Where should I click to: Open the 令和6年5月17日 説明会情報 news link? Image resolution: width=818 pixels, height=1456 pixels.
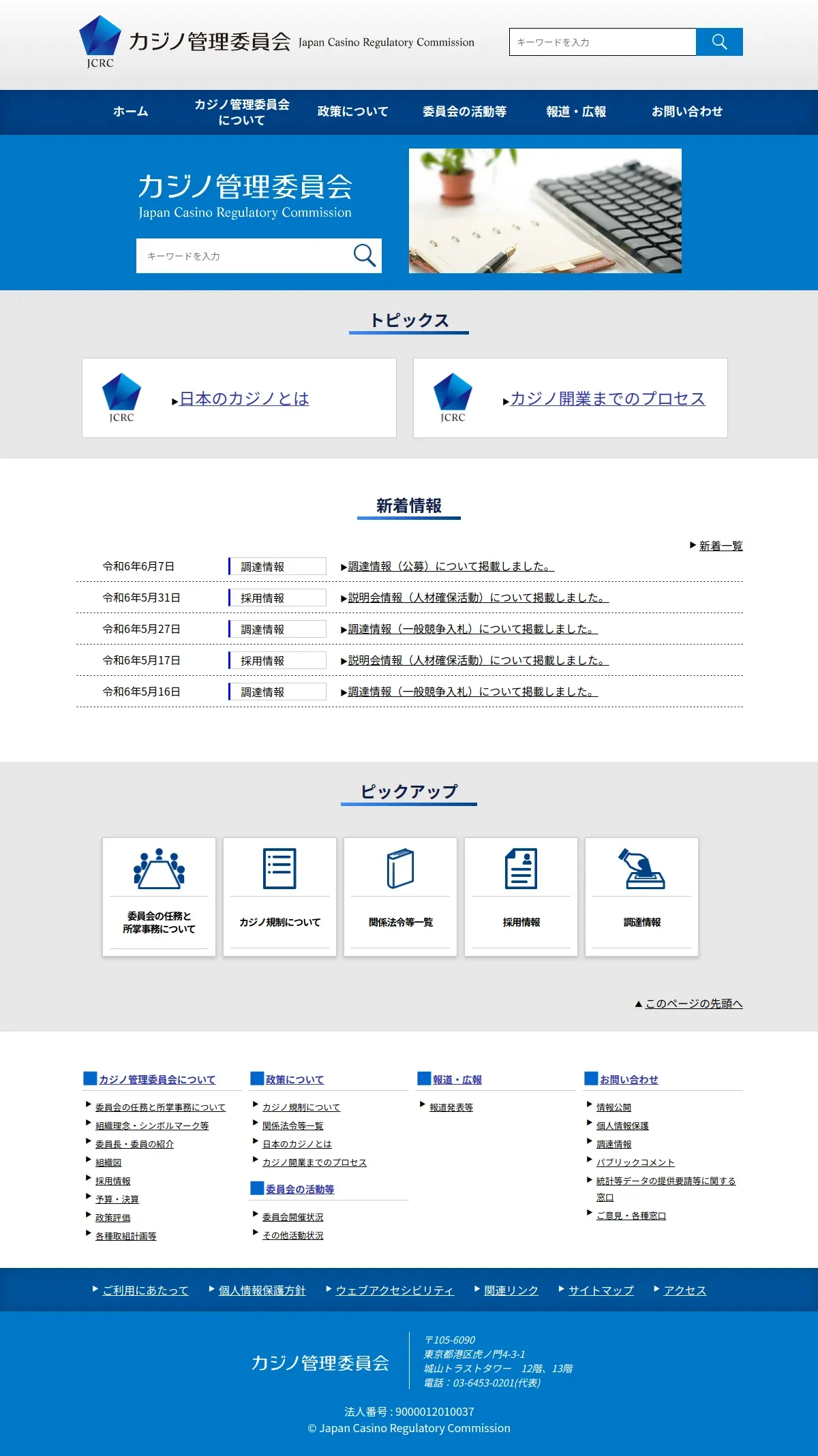click(479, 660)
